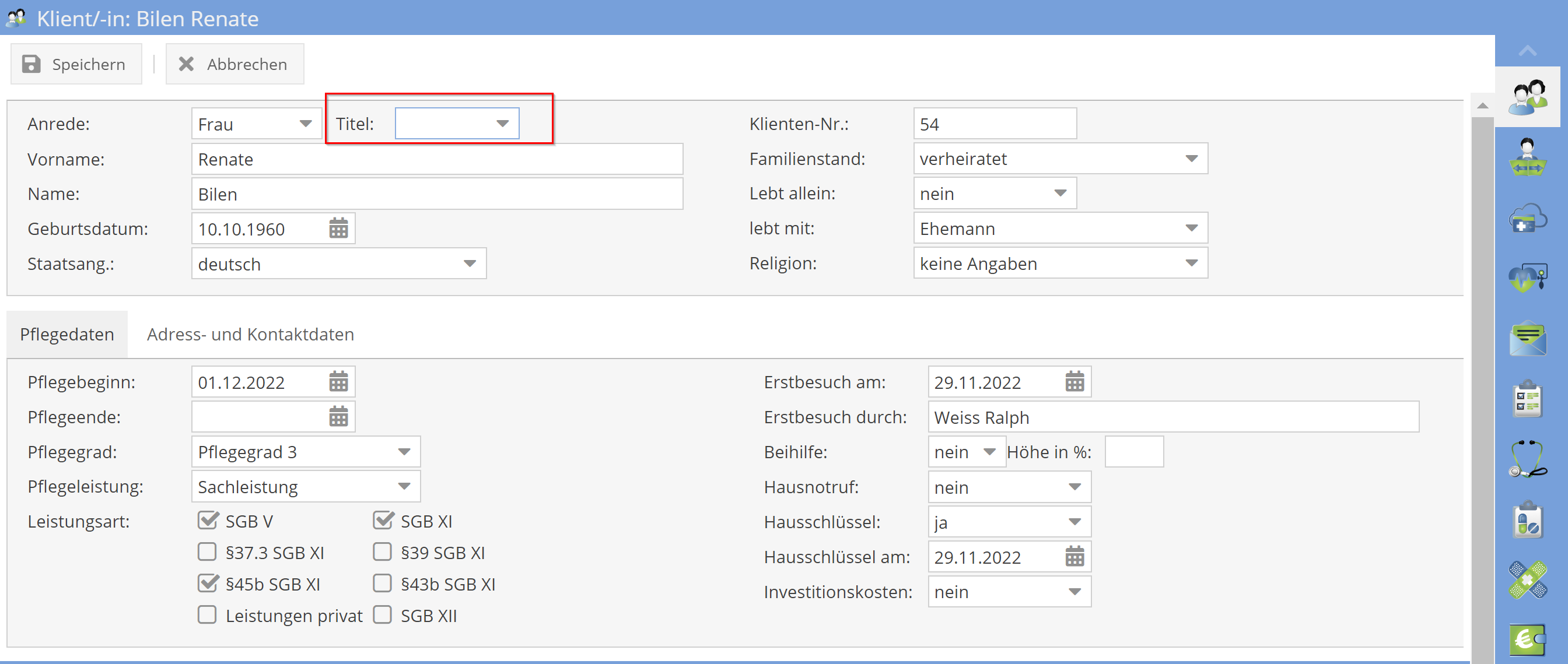Open the medication pills clipboard icon
The width and height of the screenshot is (1568, 664).
pyautogui.click(x=1527, y=520)
